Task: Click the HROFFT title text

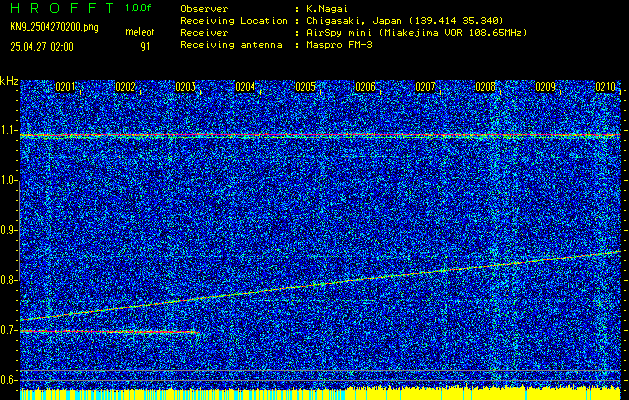Action: click(62, 8)
